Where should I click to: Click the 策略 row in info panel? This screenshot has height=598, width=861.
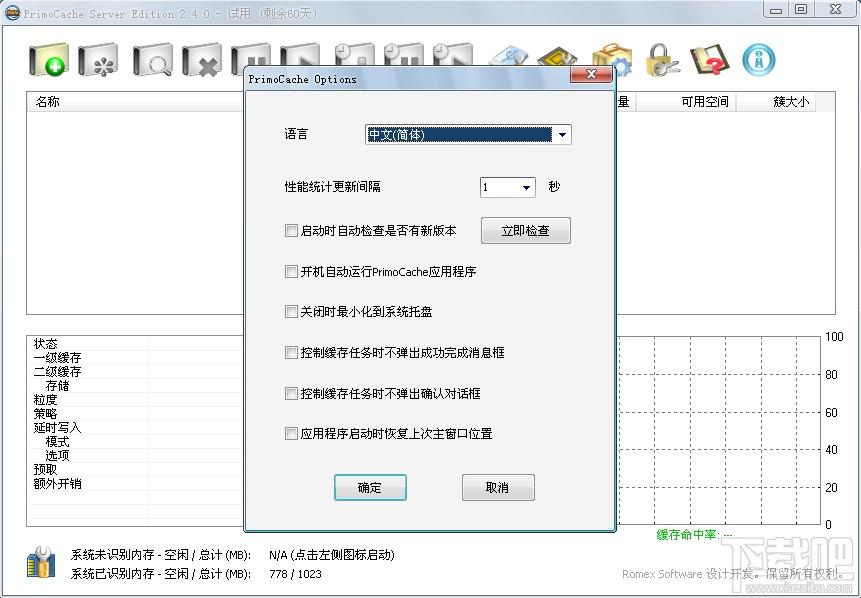pyautogui.click(x=135, y=413)
